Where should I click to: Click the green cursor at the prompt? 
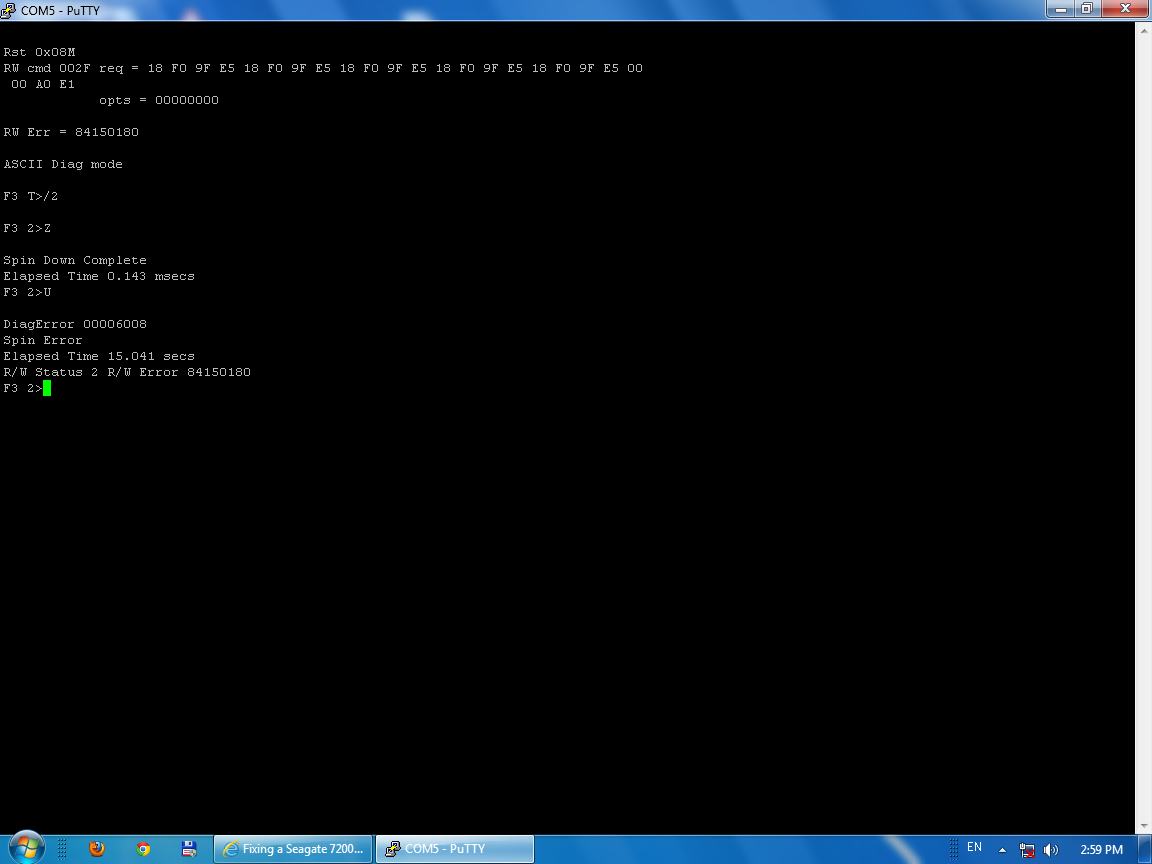[x=47, y=388]
